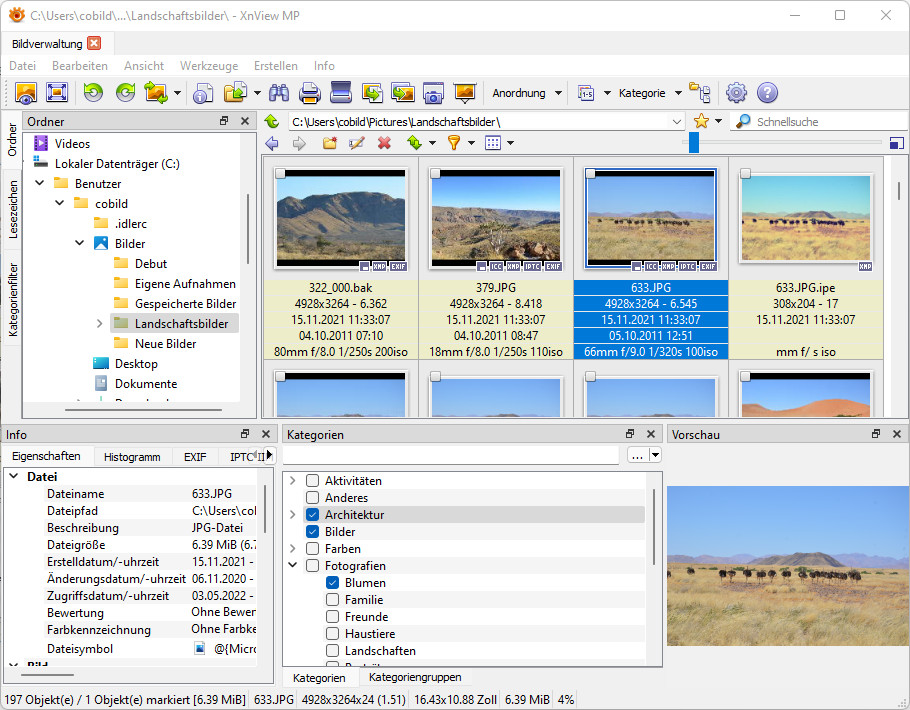
Task: Open the filter funnel icon
Action: point(454,142)
